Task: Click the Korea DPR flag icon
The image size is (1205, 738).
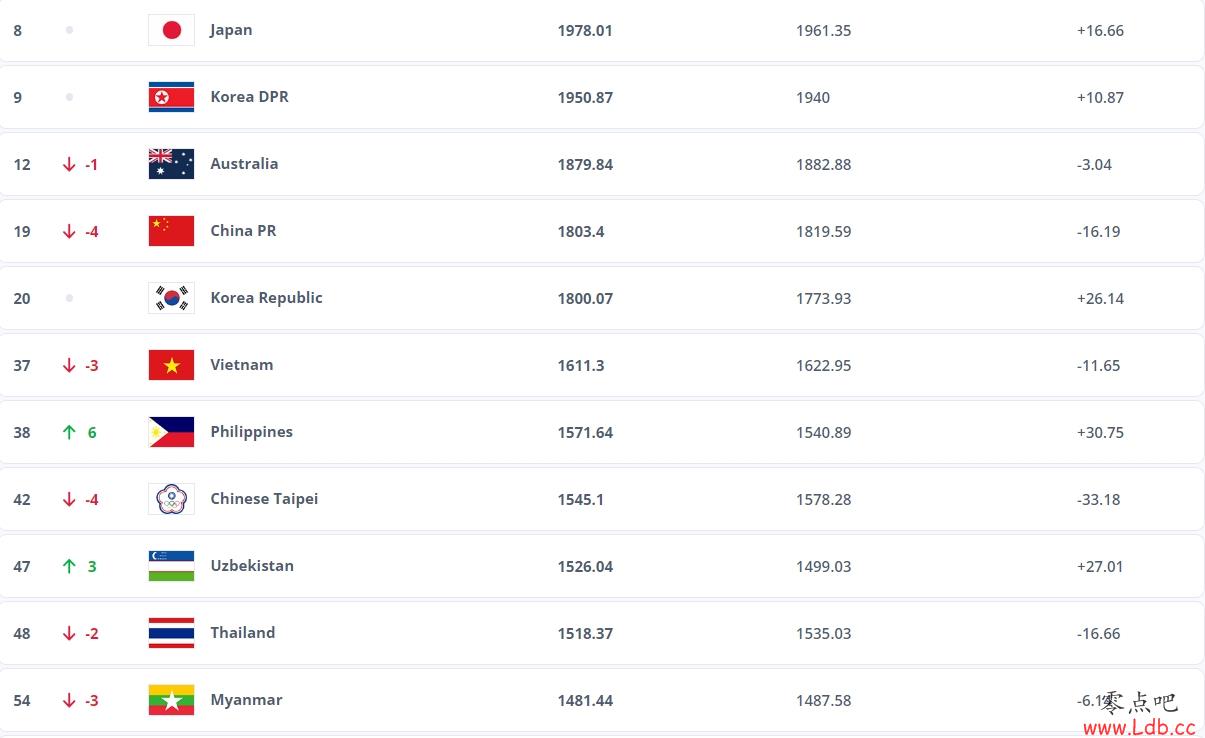Action: 171,97
